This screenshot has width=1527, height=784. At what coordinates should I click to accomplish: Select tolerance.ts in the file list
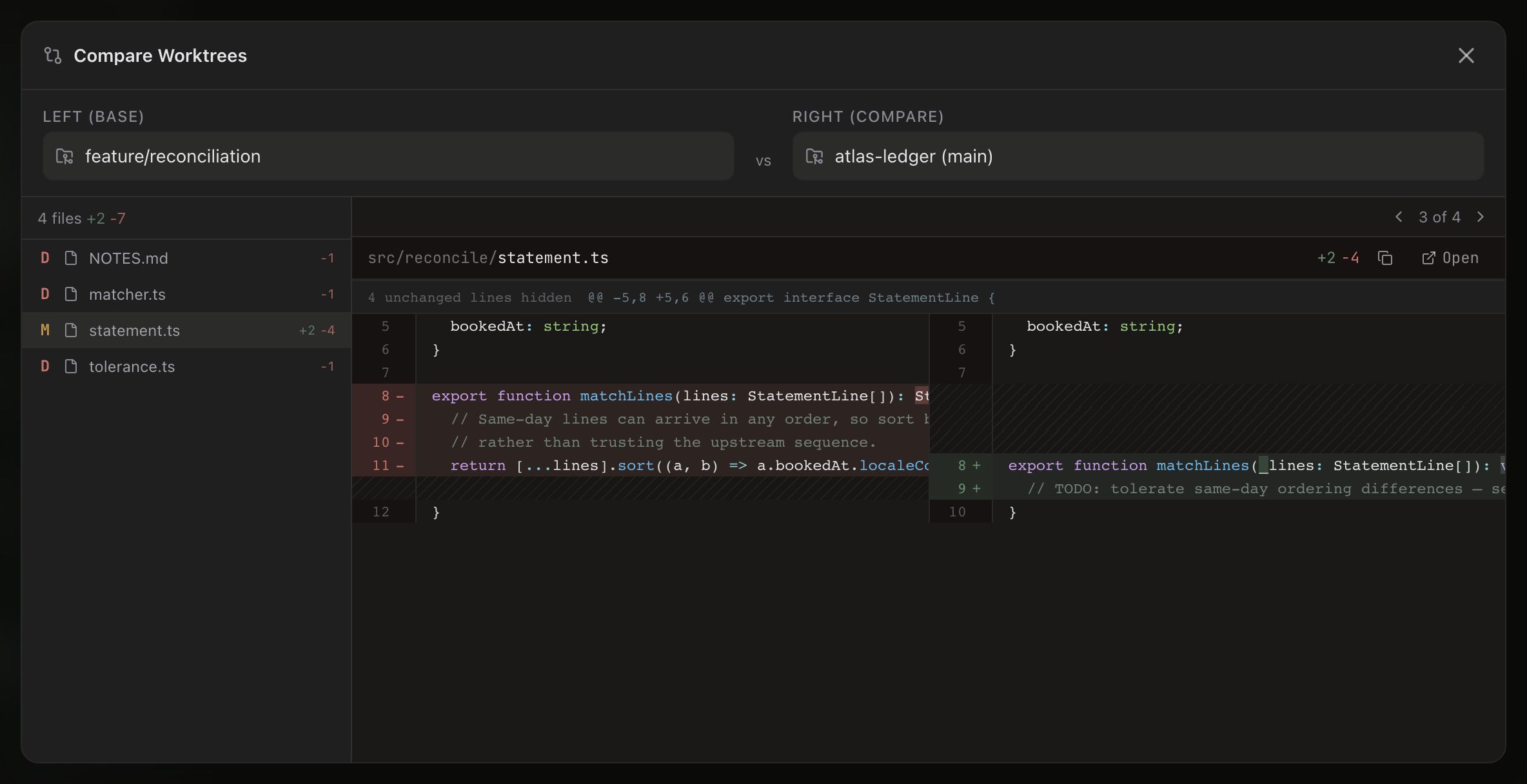(x=186, y=366)
